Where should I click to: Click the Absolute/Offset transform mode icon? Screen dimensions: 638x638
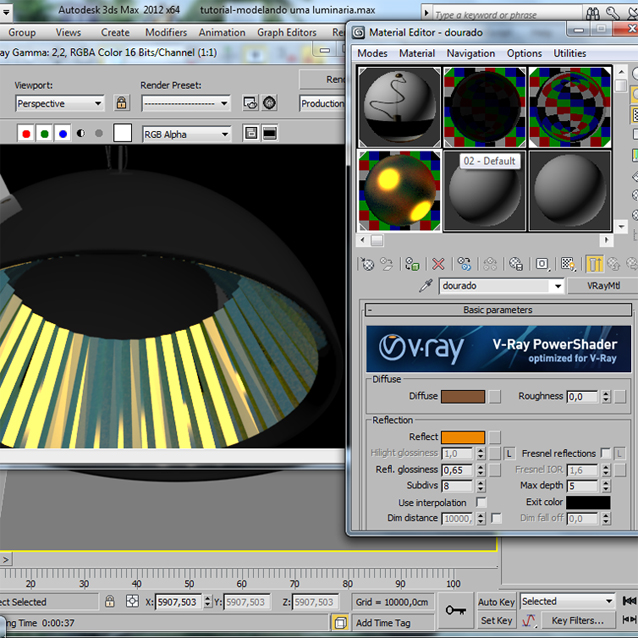click(x=132, y=601)
